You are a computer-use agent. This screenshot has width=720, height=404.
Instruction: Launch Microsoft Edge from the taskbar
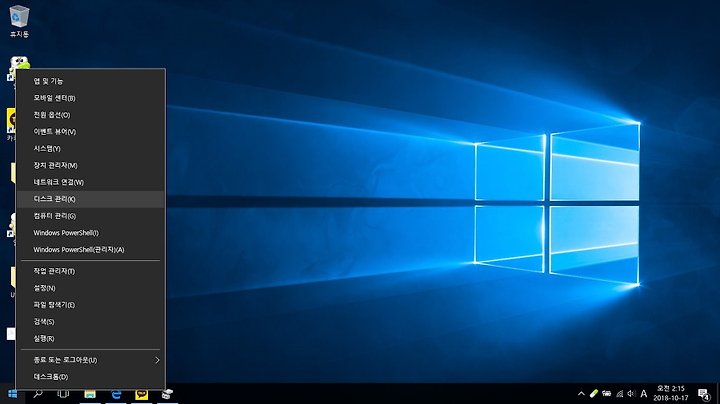116,394
